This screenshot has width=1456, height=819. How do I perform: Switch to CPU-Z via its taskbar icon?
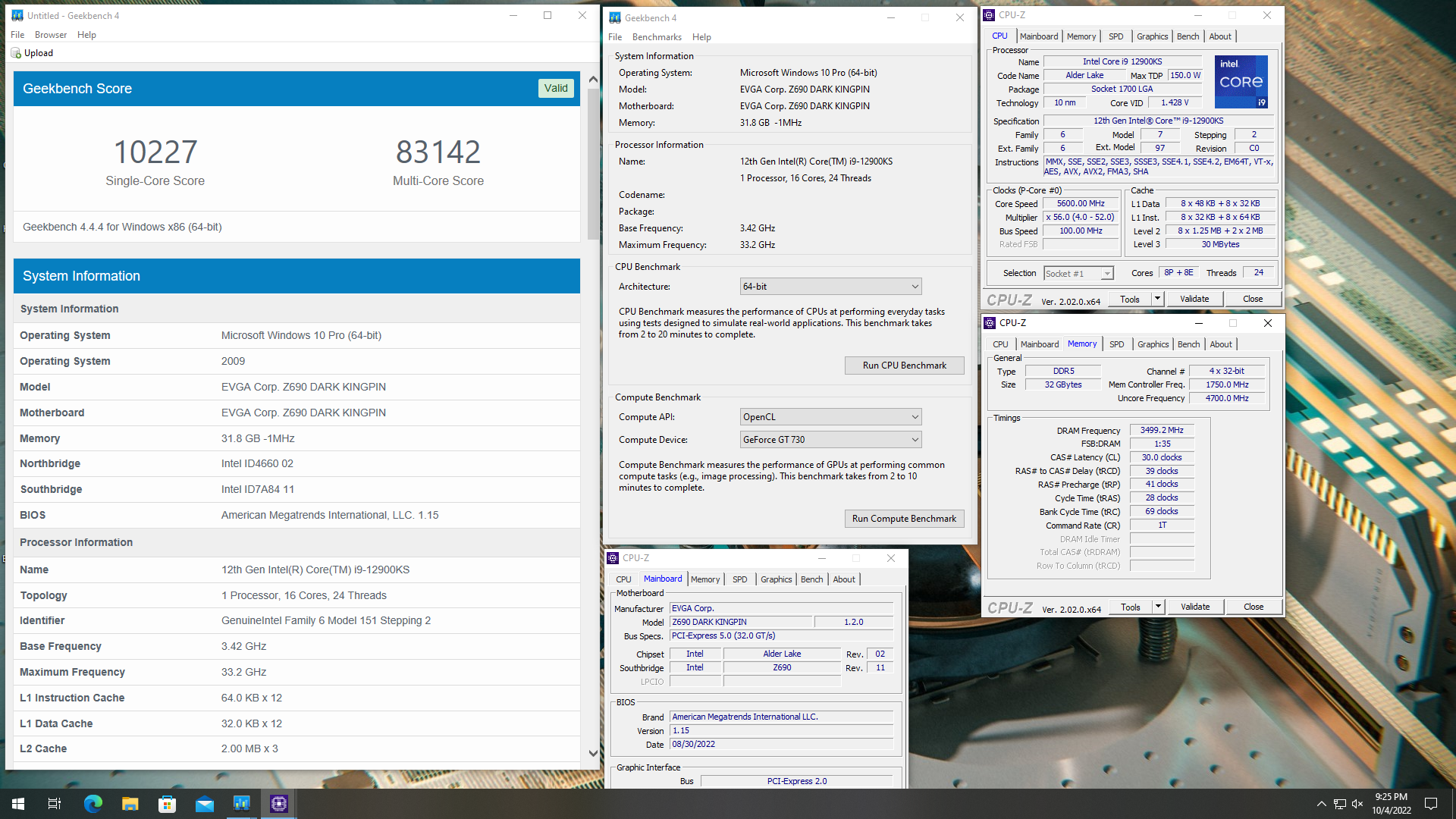pos(278,804)
